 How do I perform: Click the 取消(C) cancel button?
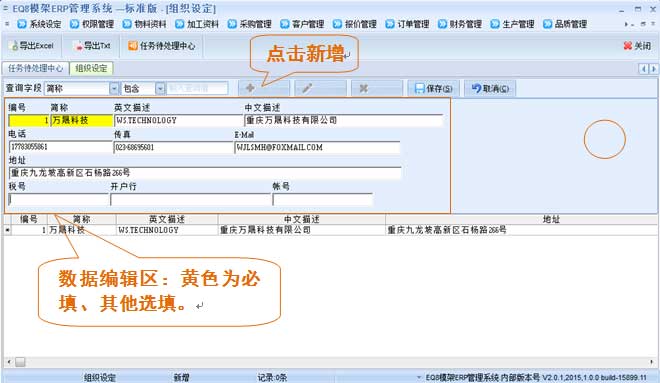pos(490,88)
